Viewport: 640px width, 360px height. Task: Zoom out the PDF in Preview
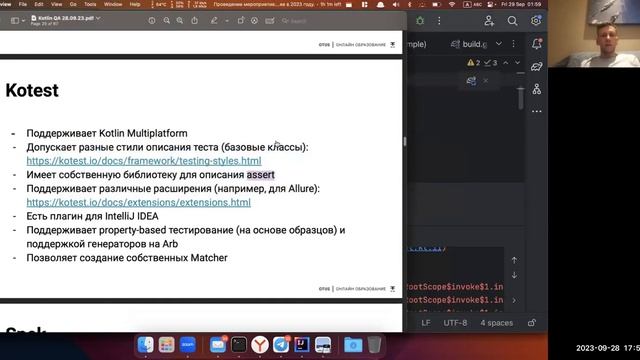click(x=167, y=20)
